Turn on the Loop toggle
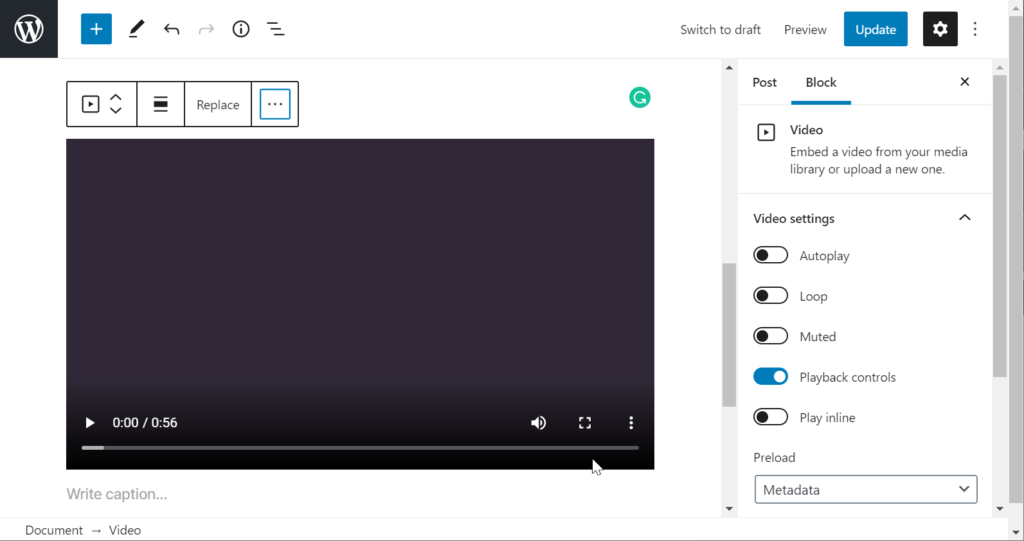 pos(770,296)
